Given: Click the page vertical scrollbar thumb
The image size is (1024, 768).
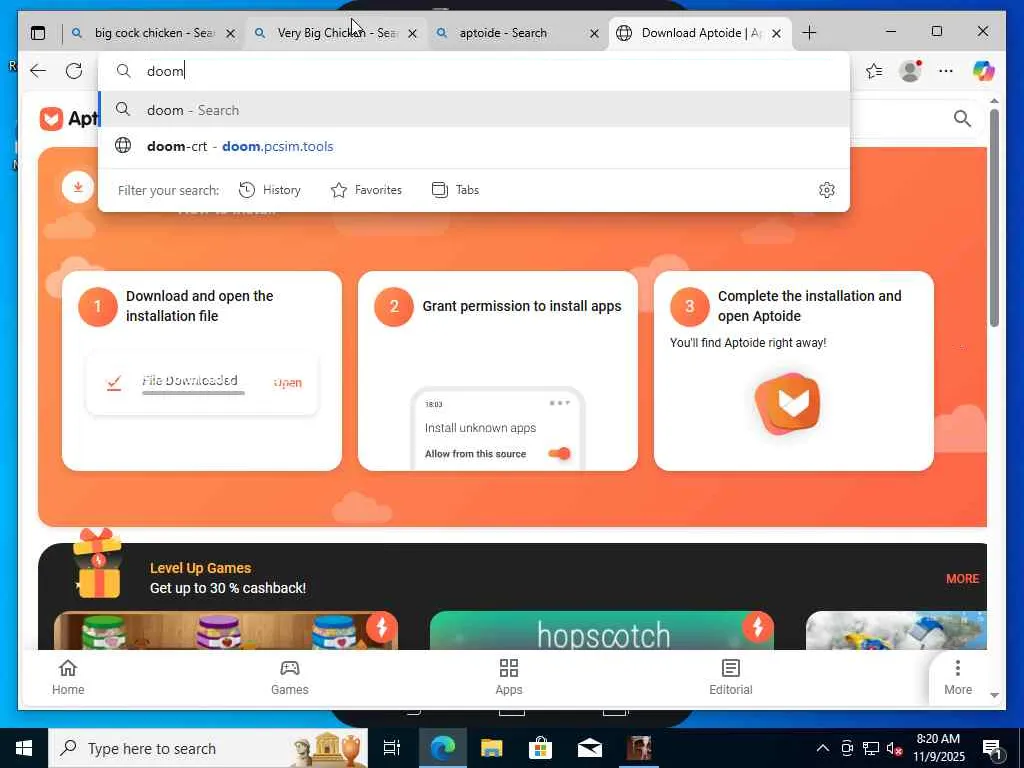Looking at the screenshot, I should coord(994,217).
